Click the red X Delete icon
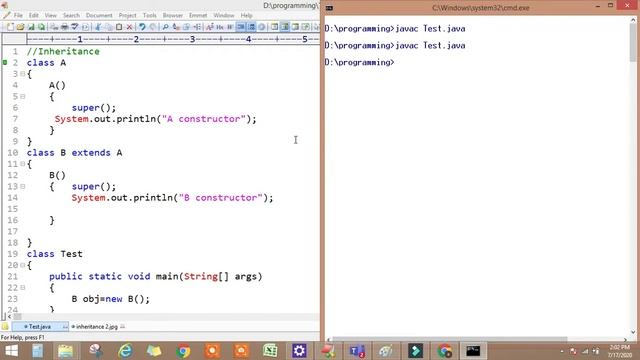This screenshot has height=360, width=640. click(x=129, y=27)
